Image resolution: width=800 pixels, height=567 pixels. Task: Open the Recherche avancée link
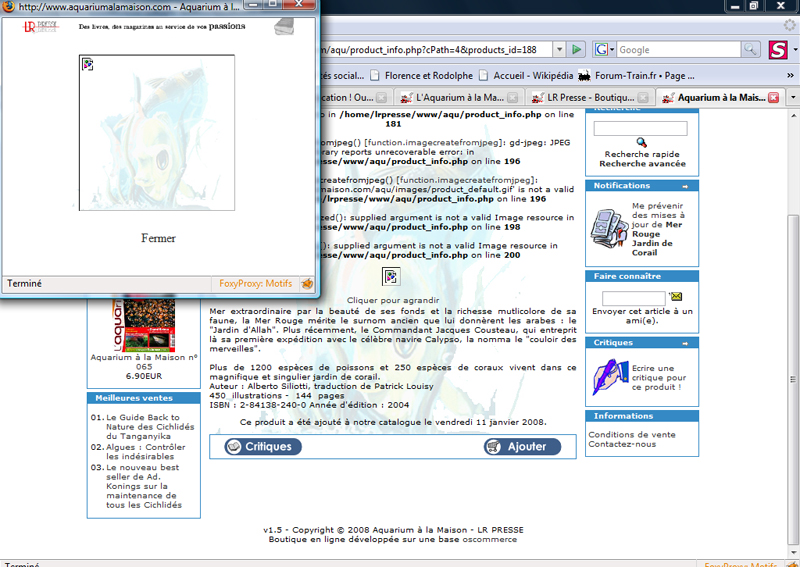642,164
